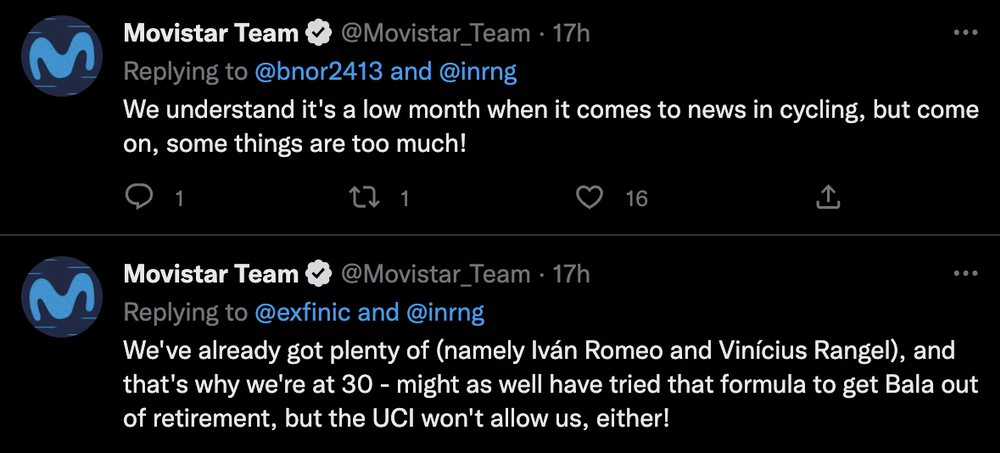Click Movistar Team name on the Iván Romeo tweet
This screenshot has height=453, width=1000.
[210, 274]
